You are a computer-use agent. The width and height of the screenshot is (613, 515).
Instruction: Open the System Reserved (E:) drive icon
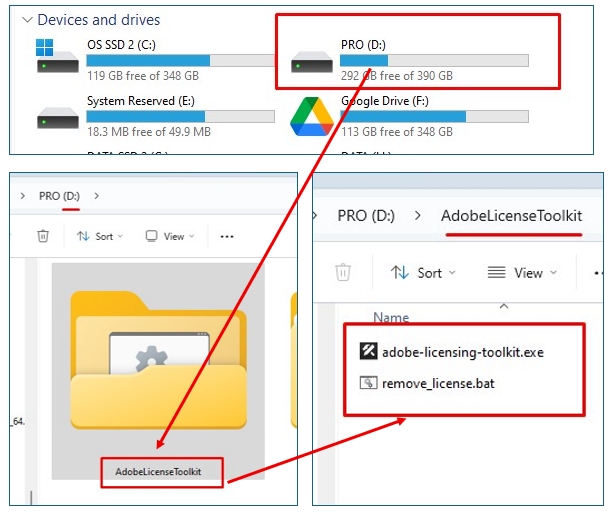57,118
